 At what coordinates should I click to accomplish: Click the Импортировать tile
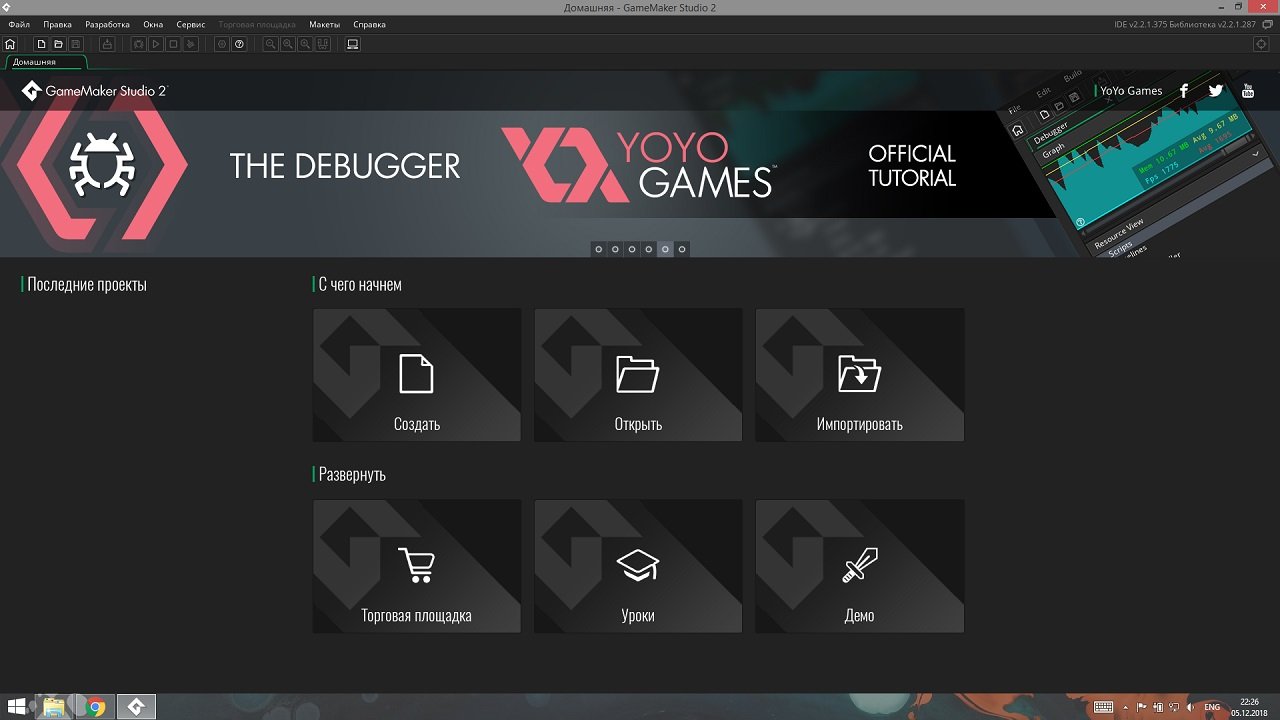[859, 375]
